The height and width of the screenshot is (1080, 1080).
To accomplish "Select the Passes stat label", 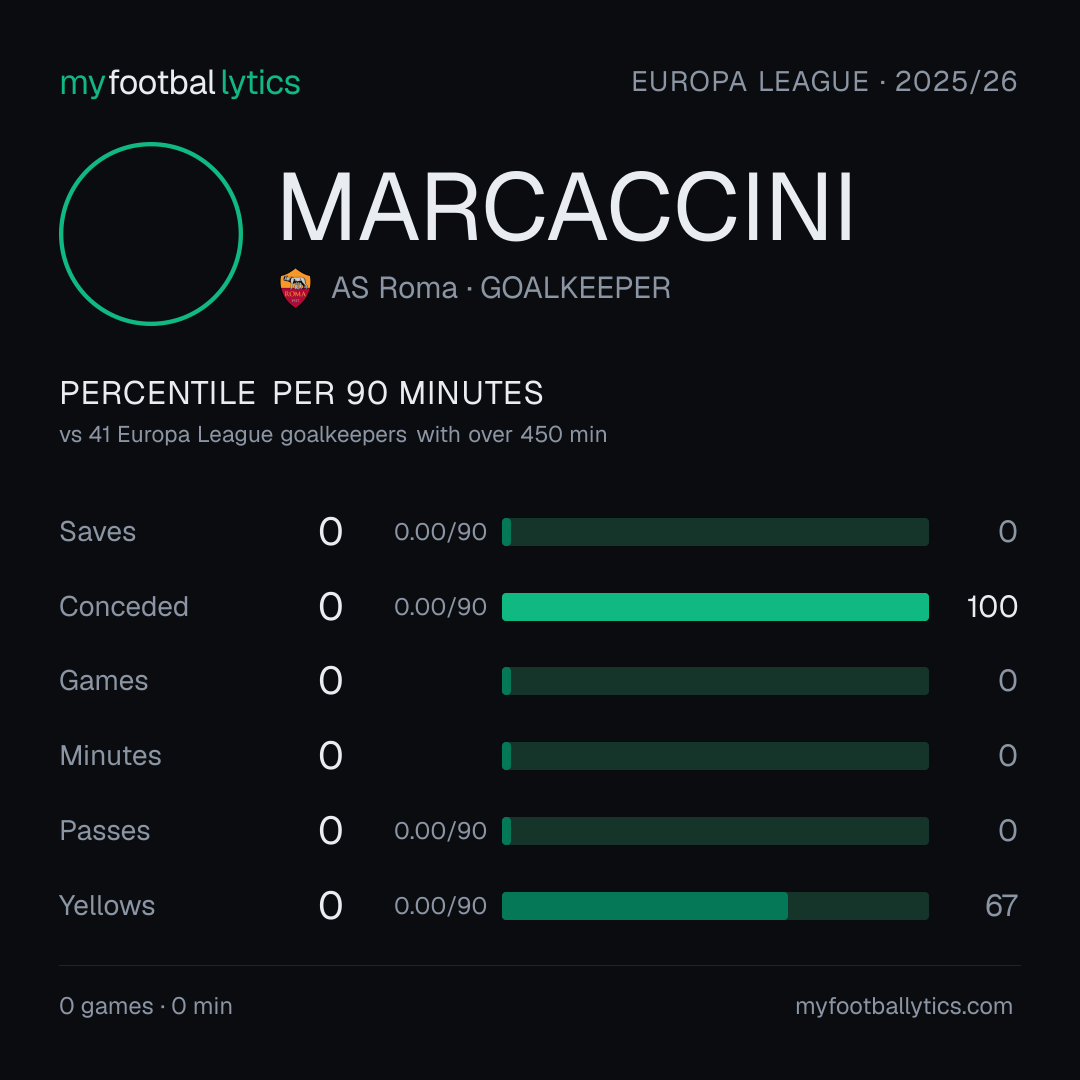I will coord(105,831).
